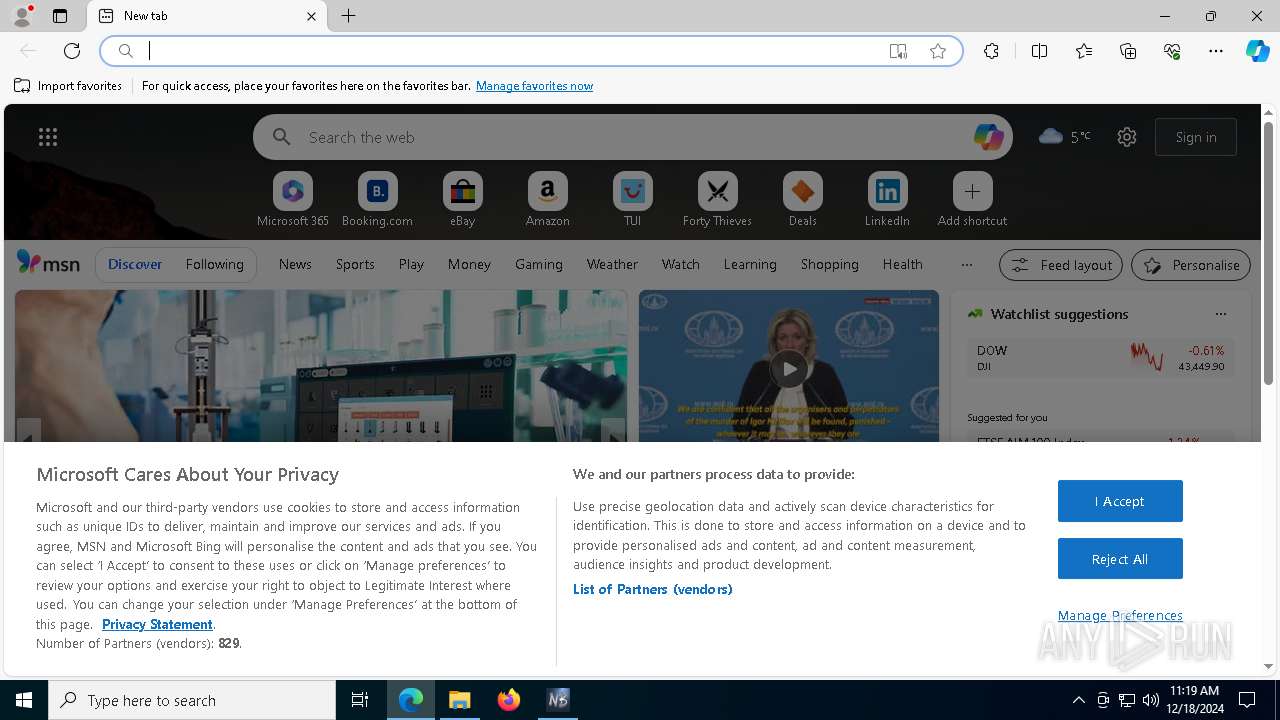
Task: Open the Privacy Statement link
Action: point(157,624)
